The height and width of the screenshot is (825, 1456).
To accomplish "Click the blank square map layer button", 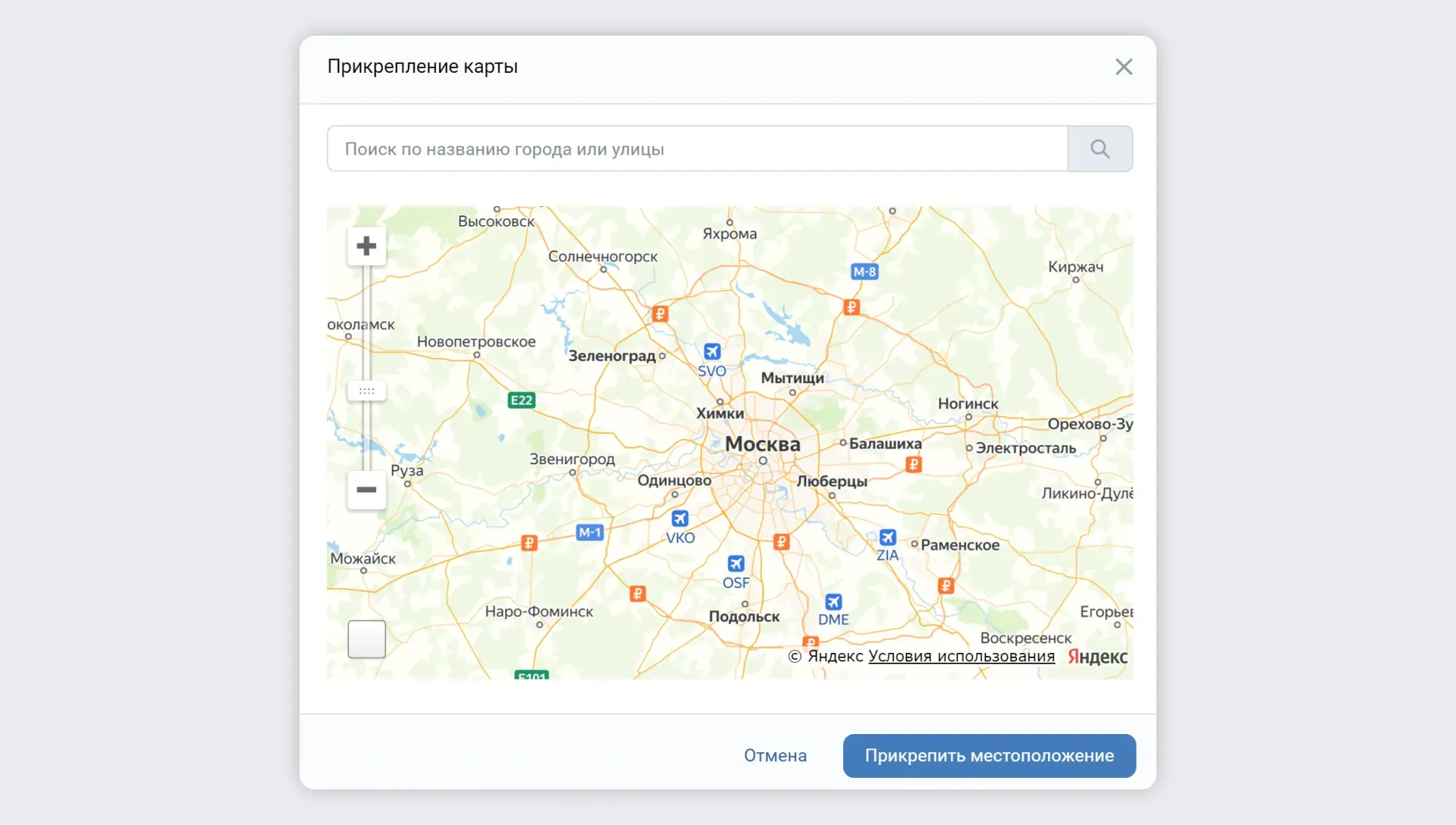I will click(x=366, y=639).
